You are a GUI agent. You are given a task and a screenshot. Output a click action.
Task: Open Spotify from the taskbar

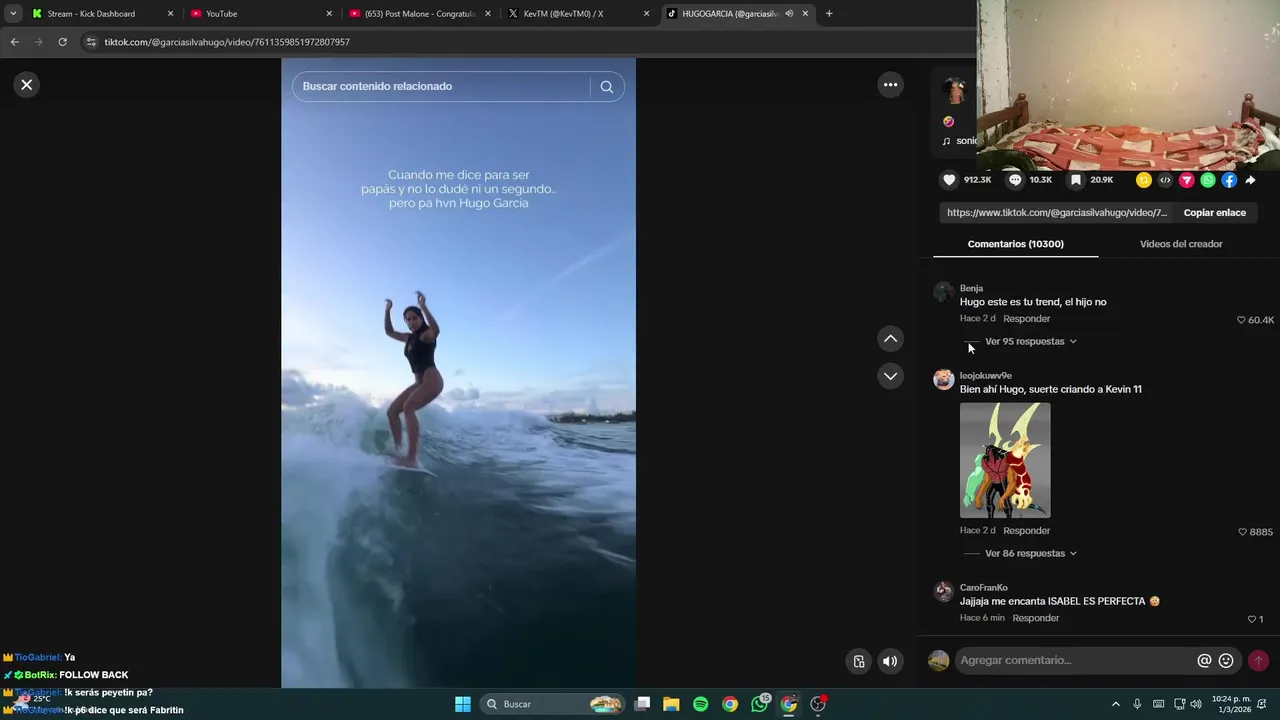click(x=700, y=704)
